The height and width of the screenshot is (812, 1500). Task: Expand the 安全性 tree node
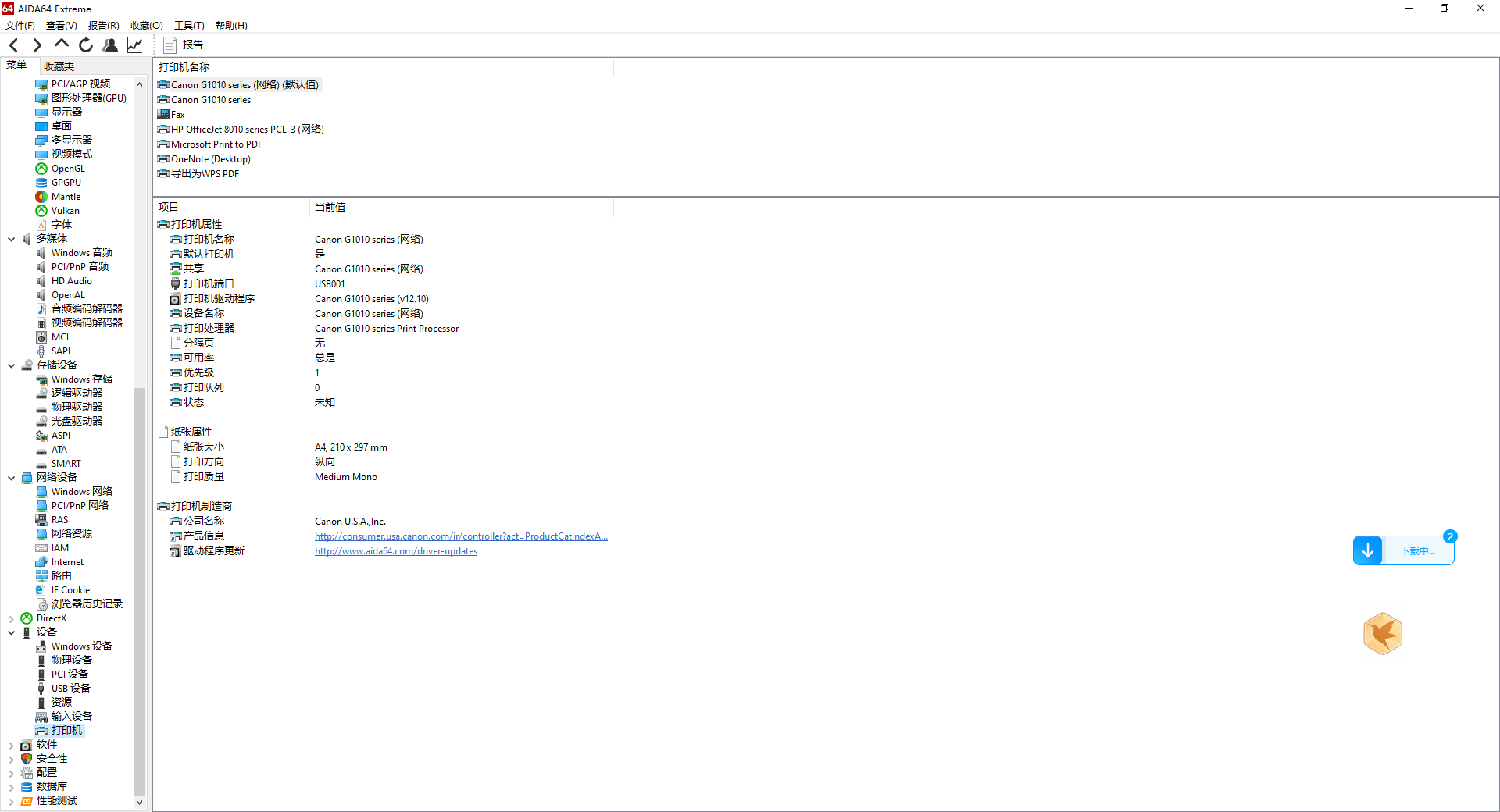(12, 759)
